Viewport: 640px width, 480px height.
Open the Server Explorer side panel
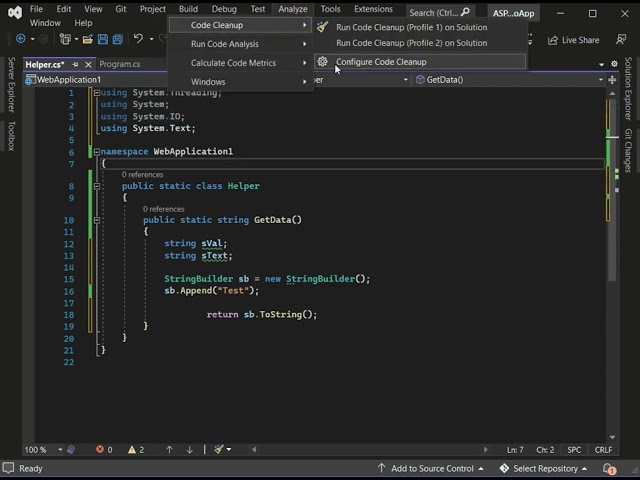11,84
